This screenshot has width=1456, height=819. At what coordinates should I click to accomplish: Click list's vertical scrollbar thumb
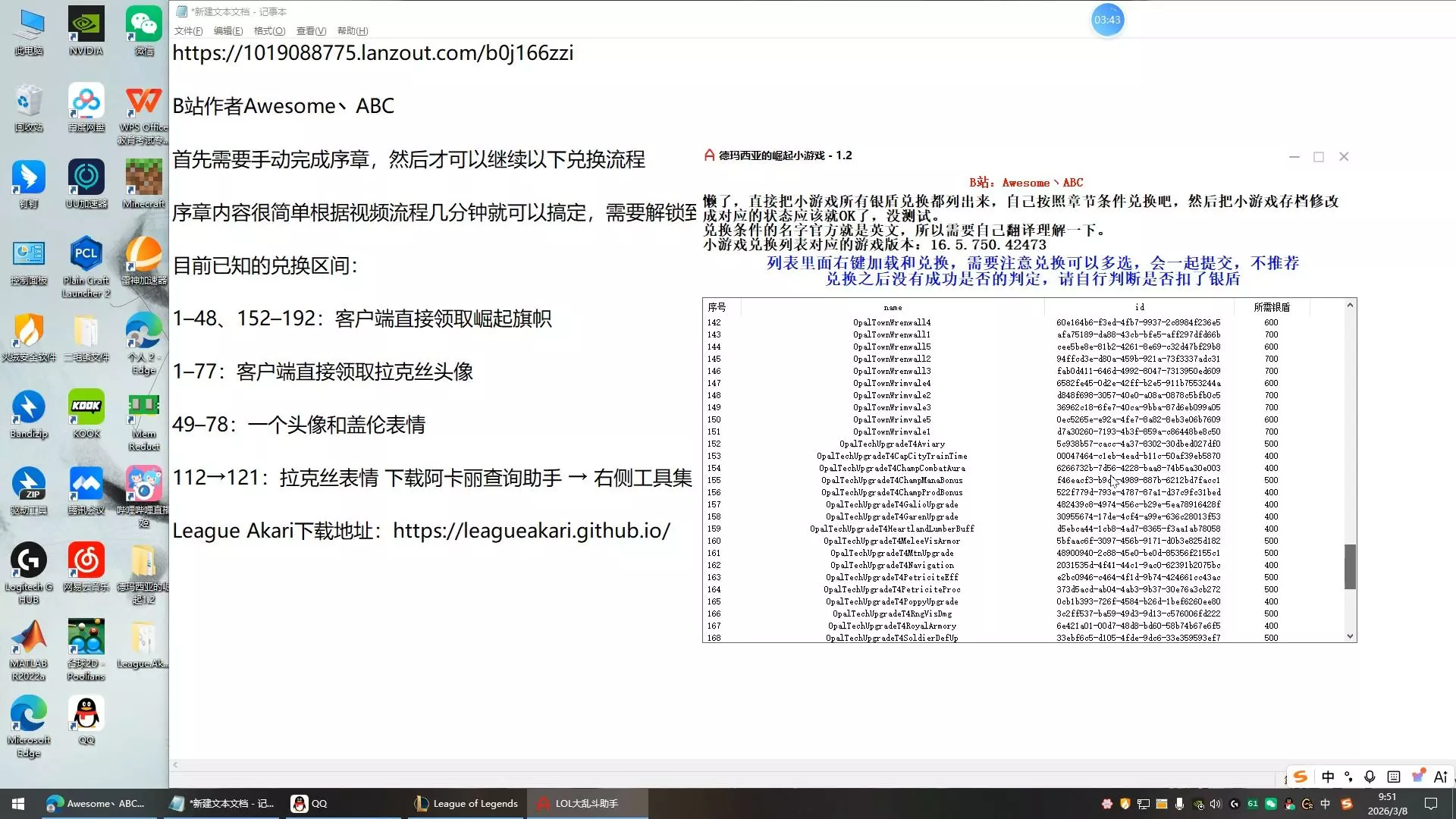pyautogui.click(x=1350, y=566)
